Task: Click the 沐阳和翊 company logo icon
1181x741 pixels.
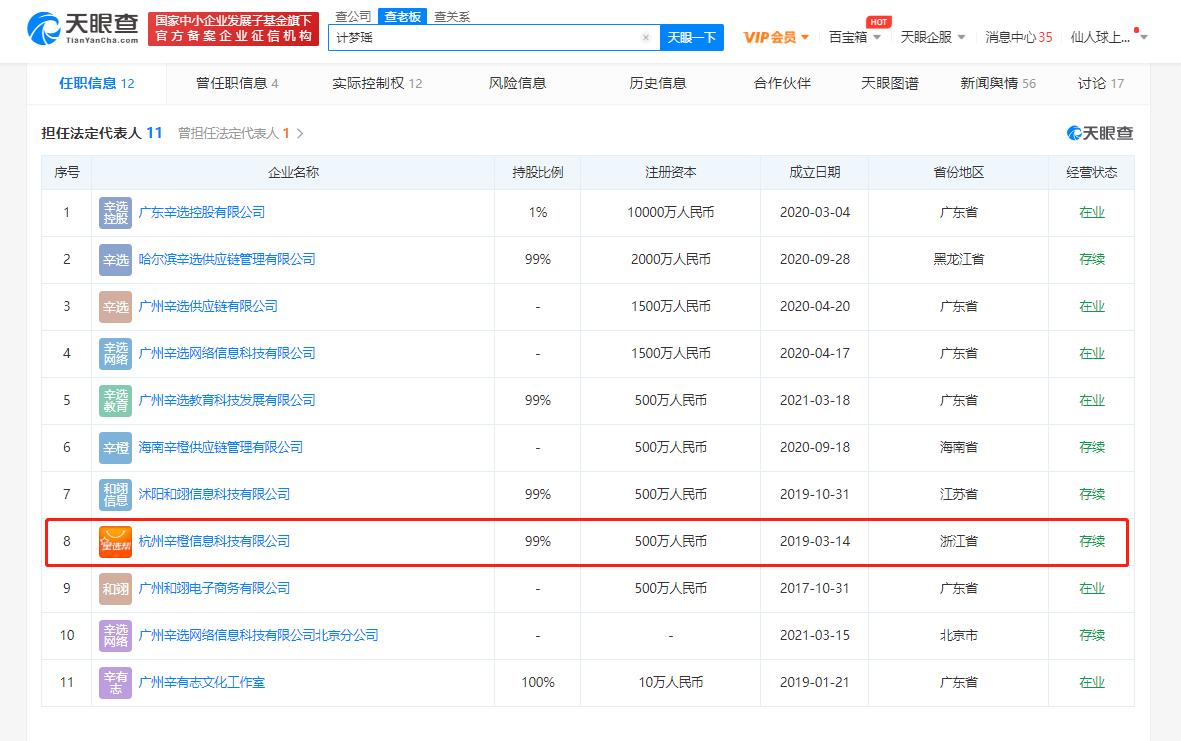Action: (115, 495)
